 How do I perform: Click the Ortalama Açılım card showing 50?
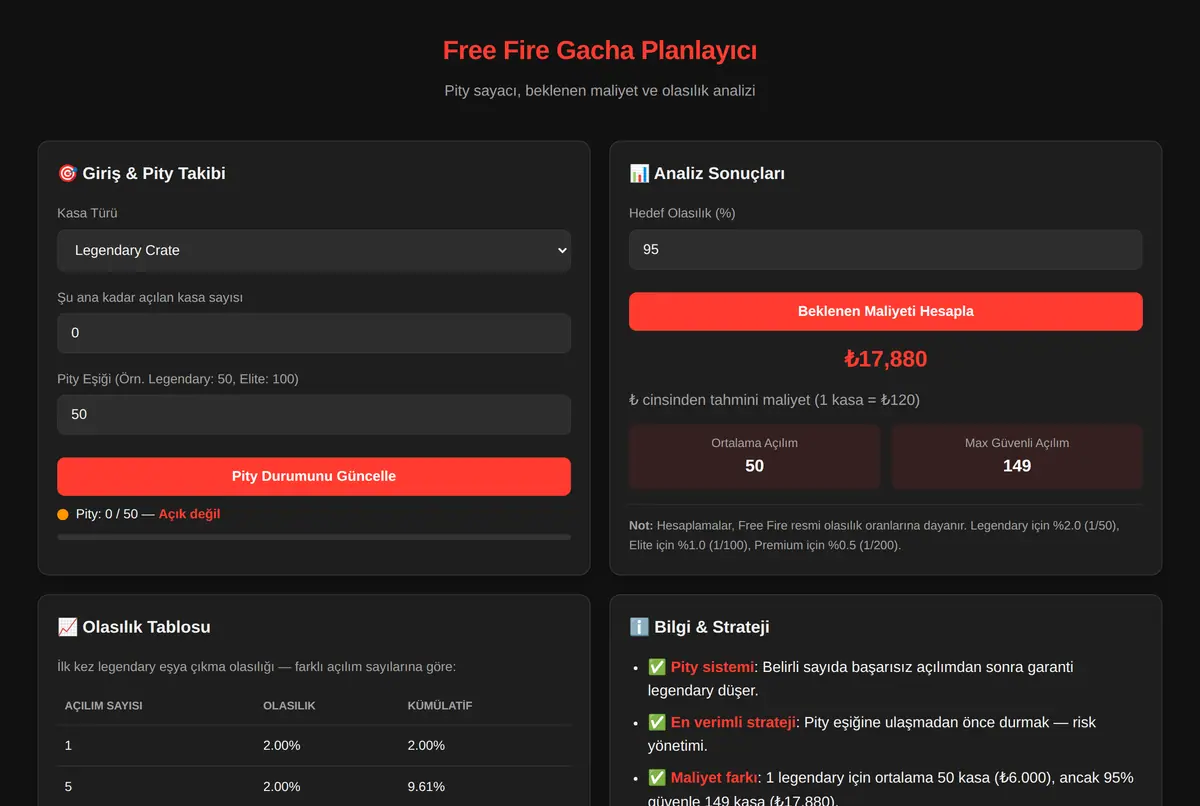755,456
